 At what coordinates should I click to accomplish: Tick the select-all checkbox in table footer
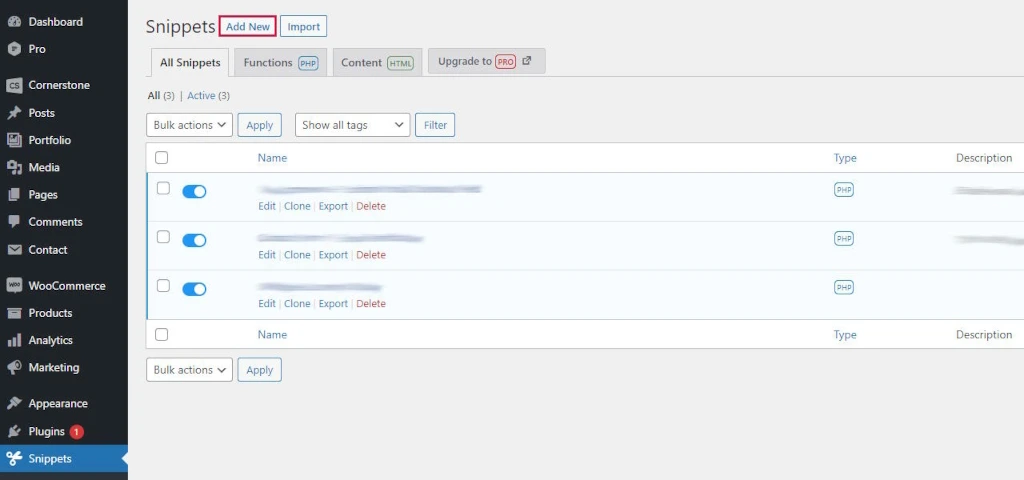pos(161,334)
